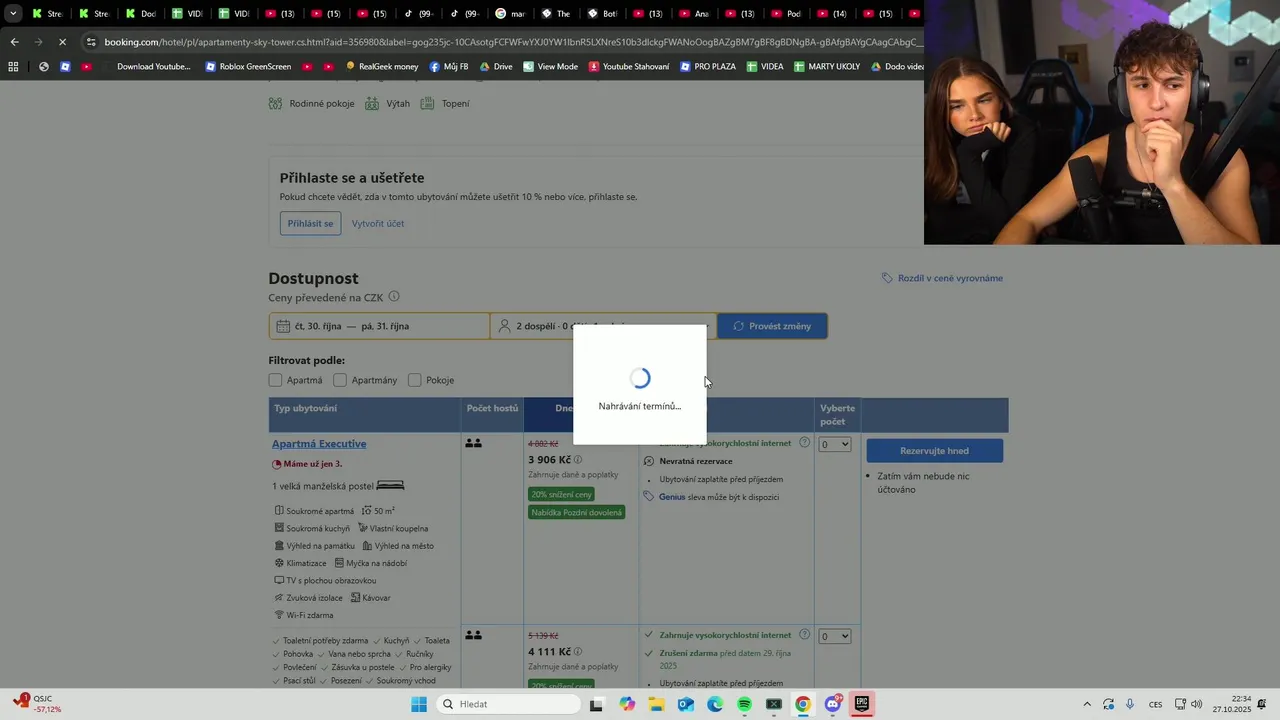Click help icon in first room's conditions
The width and height of the screenshot is (1280, 720).
(x=804, y=443)
